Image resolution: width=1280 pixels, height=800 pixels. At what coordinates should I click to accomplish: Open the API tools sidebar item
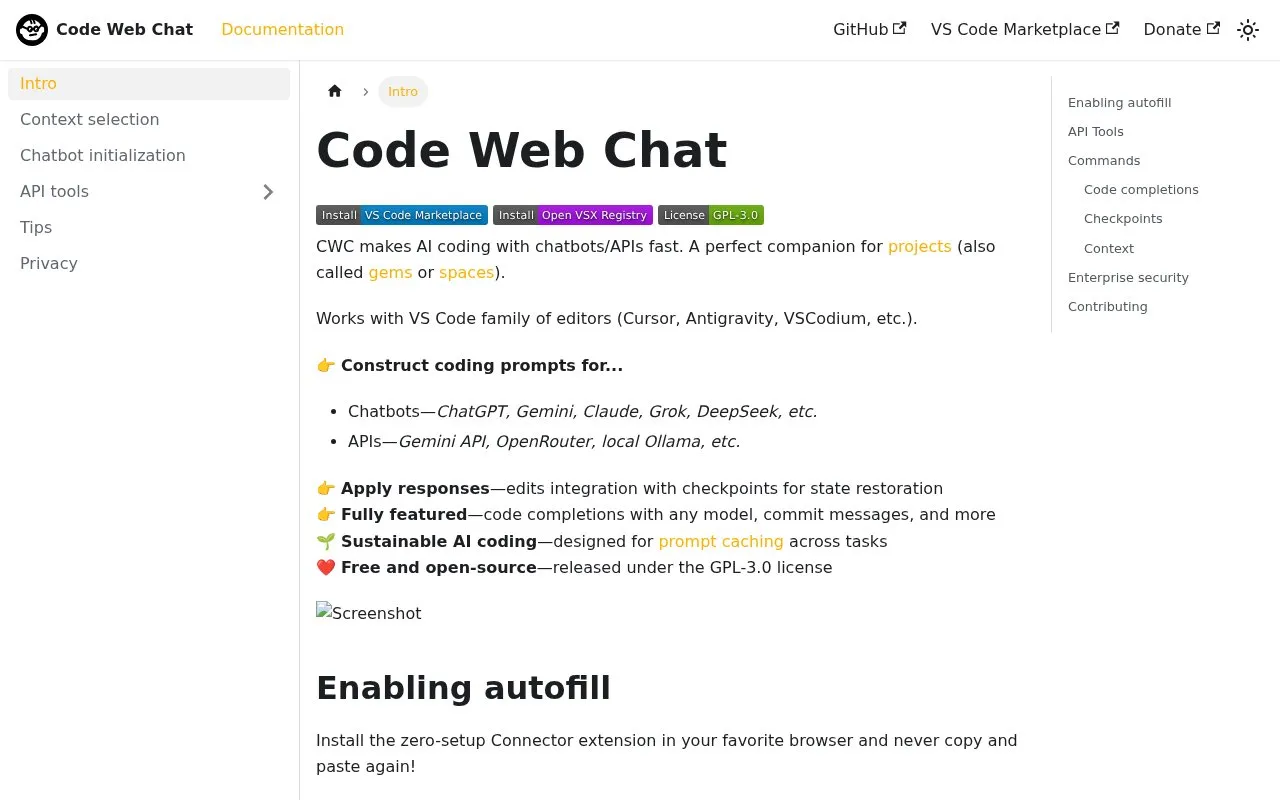click(x=129, y=192)
